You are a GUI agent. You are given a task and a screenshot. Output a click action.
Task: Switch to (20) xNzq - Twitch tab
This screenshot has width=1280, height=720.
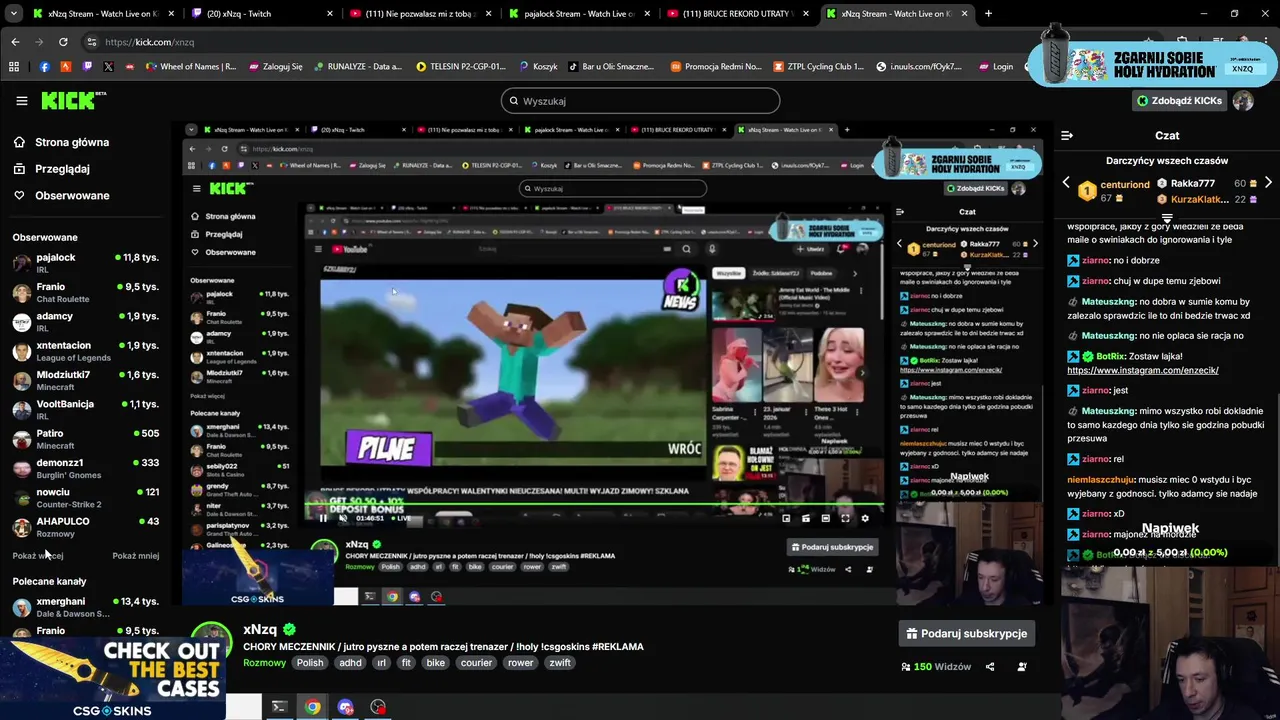(x=262, y=14)
